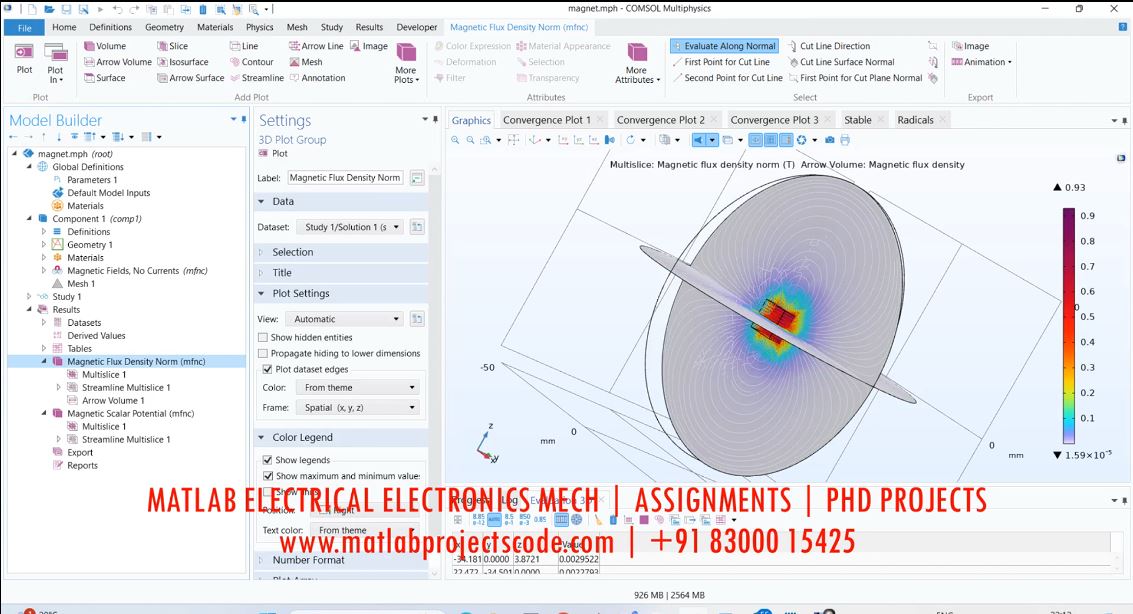Image resolution: width=1133 pixels, height=614 pixels.
Task: Open the Frame dropdown showing Spatial
Action: [356, 408]
